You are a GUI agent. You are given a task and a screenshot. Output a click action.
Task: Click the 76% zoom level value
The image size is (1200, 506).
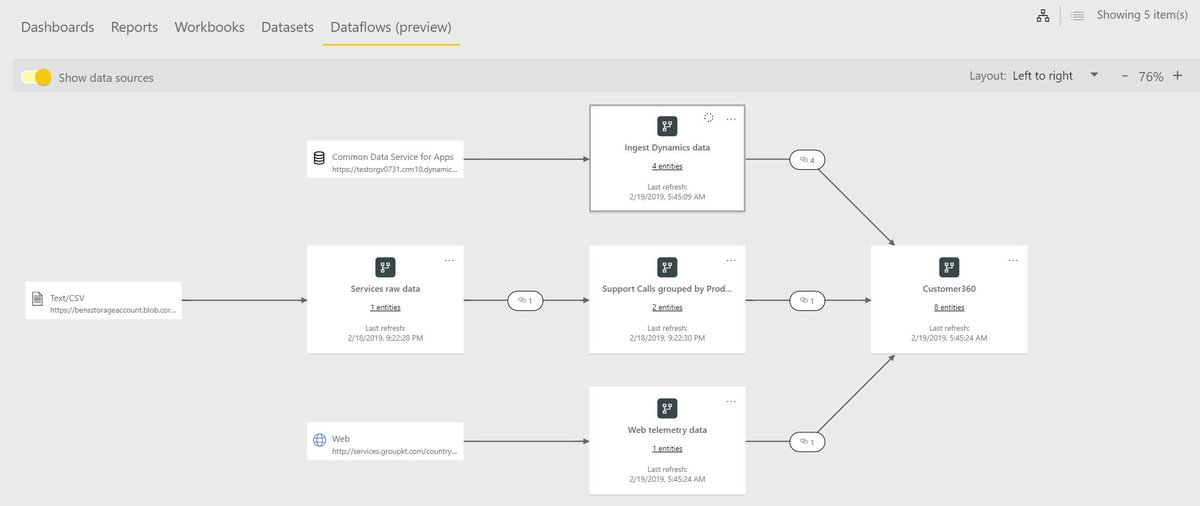click(x=1151, y=77)
